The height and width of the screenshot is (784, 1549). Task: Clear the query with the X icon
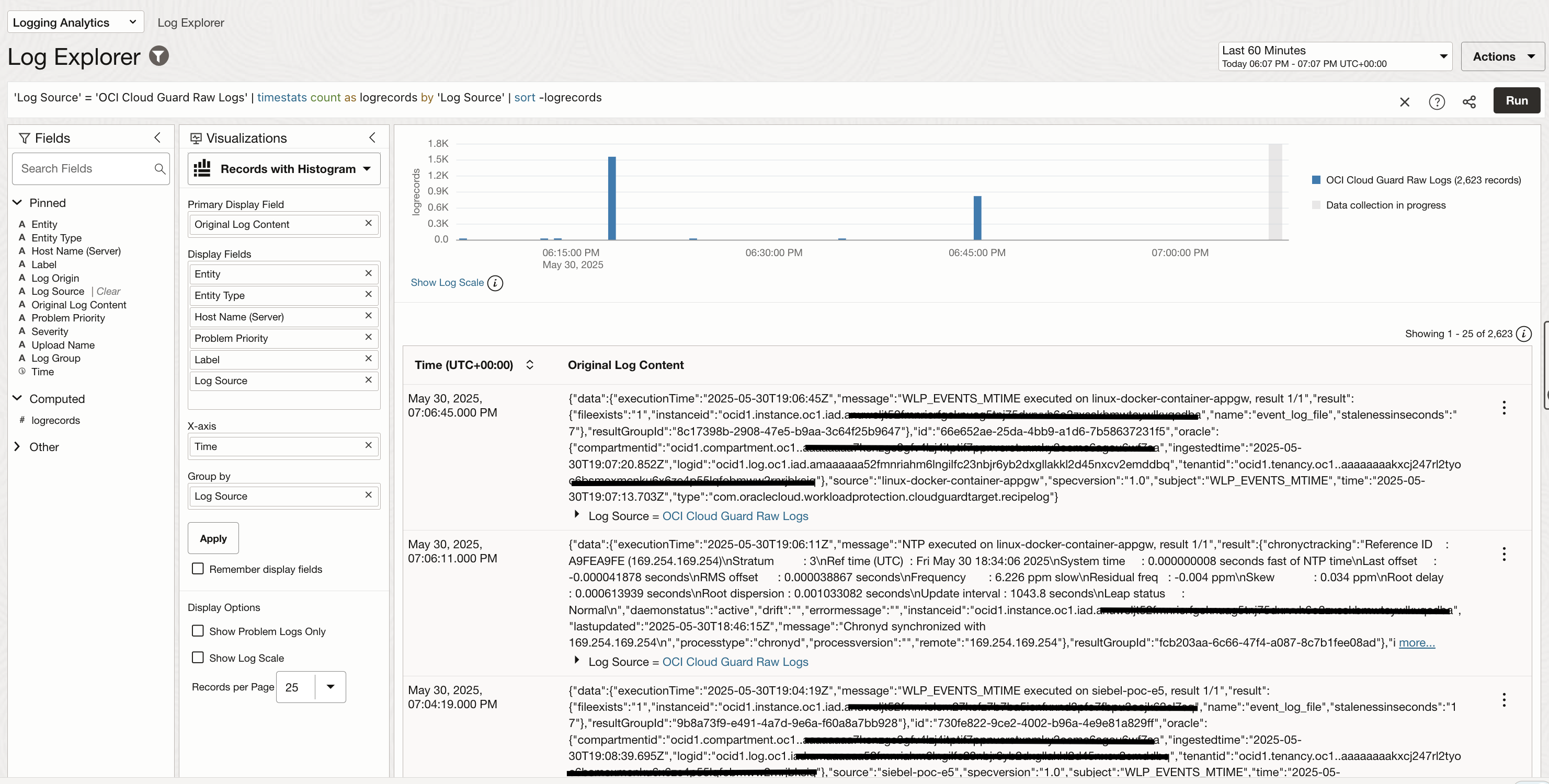pyautogui.click(x=1405, y=101)
